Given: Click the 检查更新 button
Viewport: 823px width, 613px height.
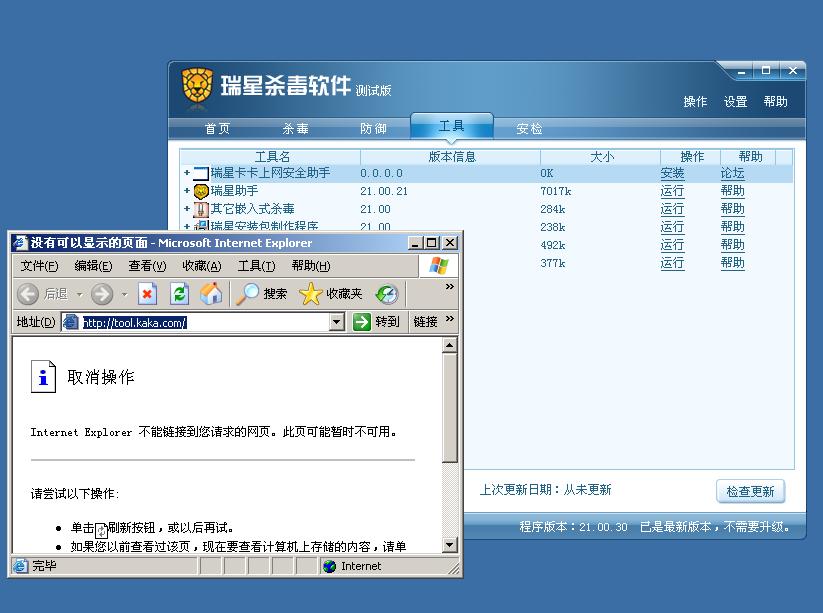Looking at the screenshot, I should (x=751, y=491).
